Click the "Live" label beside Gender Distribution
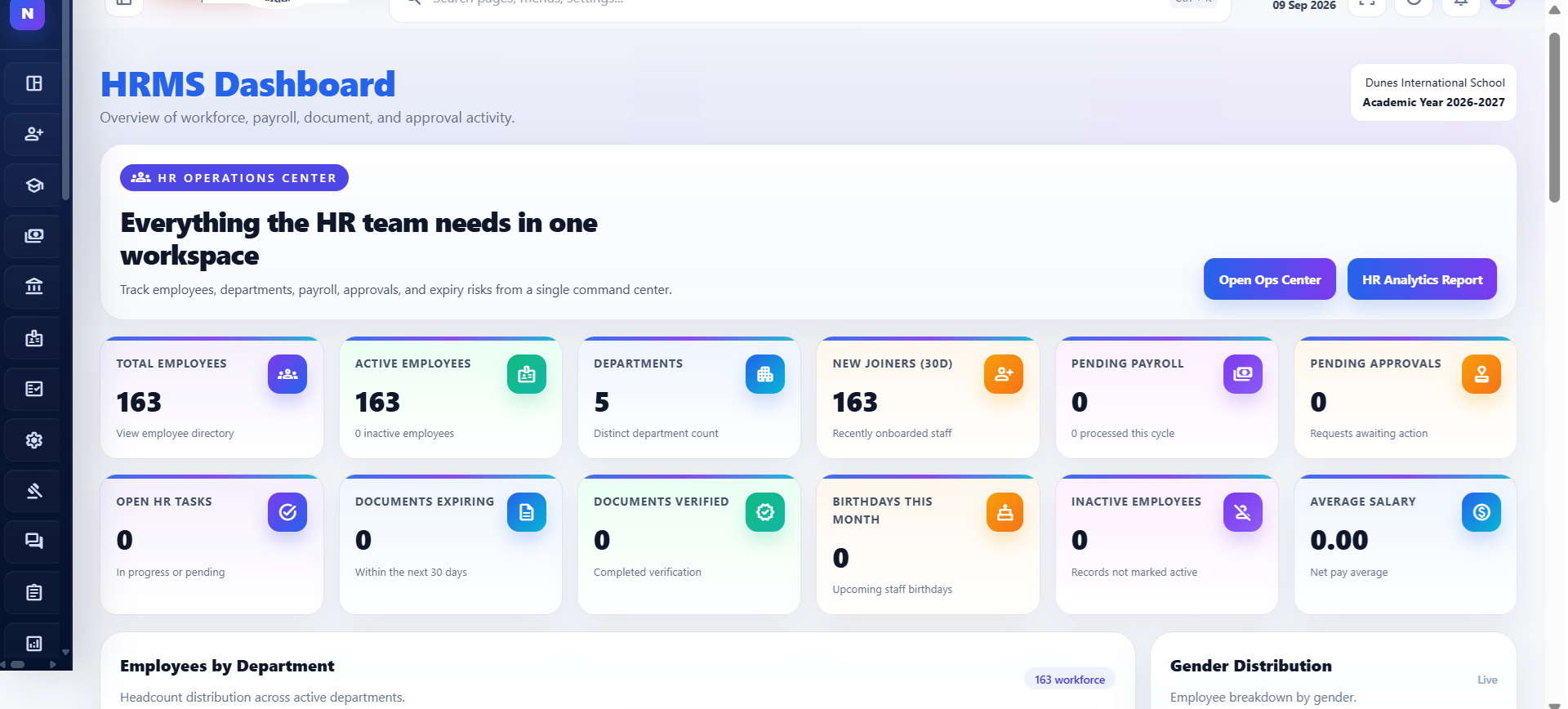Viewport: 1568px width, 709px height. coord(1487,680)
